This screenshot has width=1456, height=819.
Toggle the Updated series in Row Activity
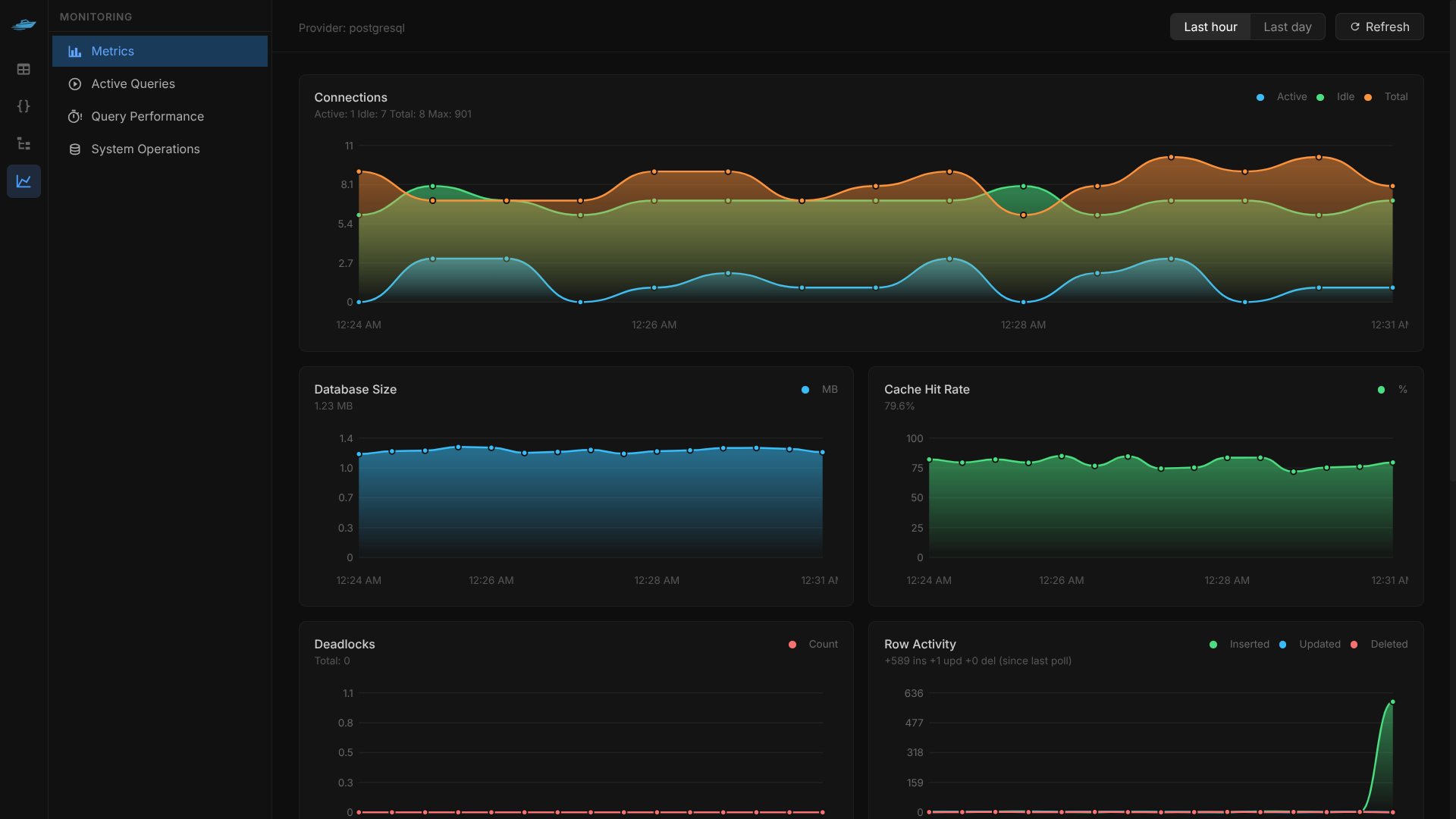coord(1310,645)
